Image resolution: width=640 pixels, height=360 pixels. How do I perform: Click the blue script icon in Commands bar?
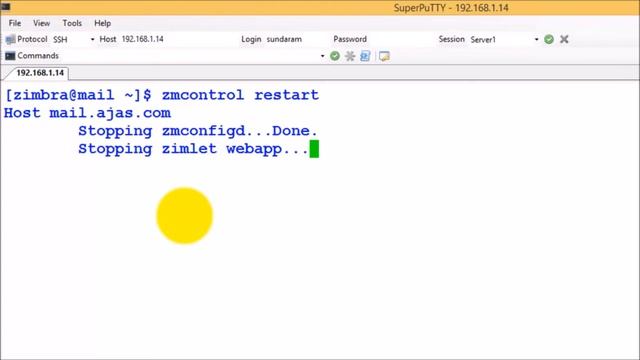point(365,56)
